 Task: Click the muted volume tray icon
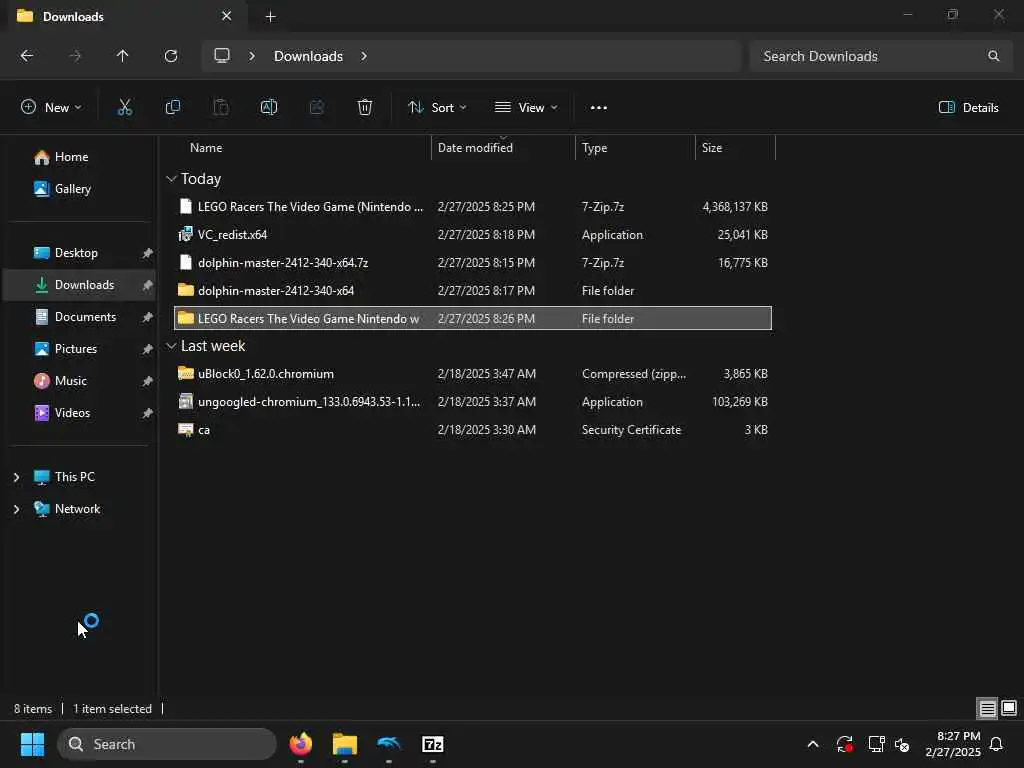[902, 744]
